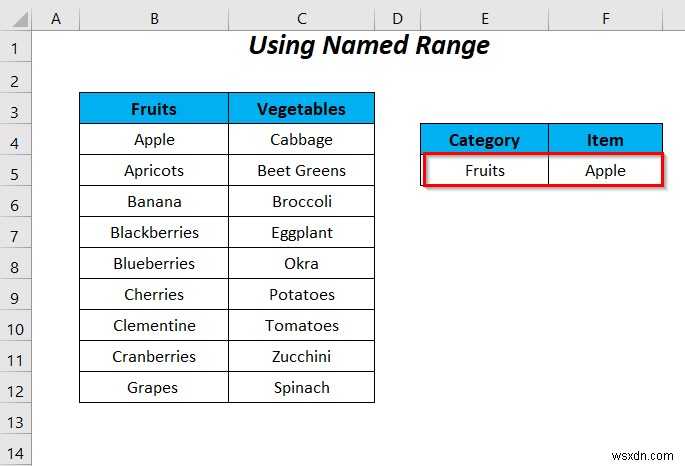
Task: Select the Fruits cell under Category
Action: pos(485,171)
